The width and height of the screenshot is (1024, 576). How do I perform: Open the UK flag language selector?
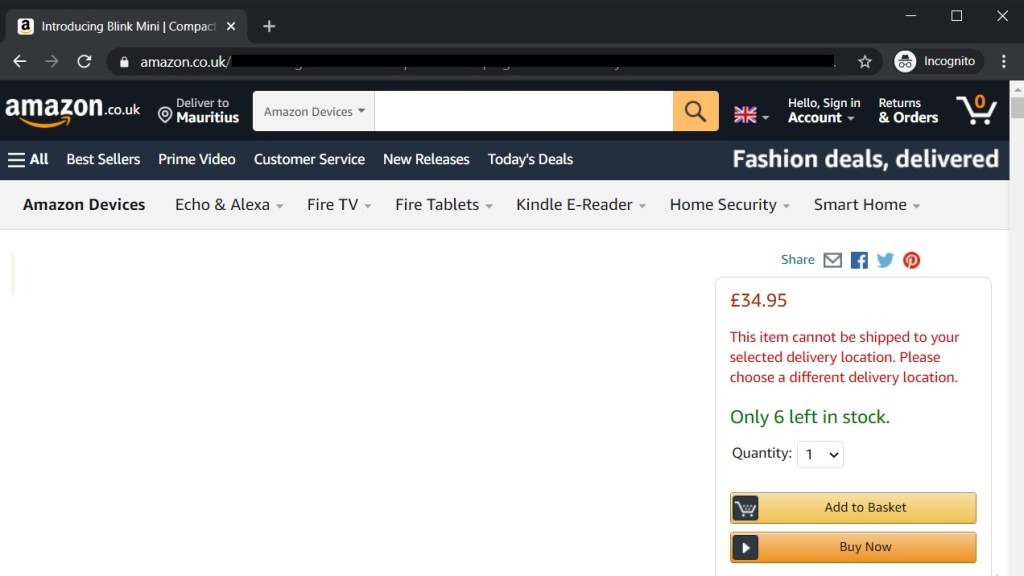(751, 115)
